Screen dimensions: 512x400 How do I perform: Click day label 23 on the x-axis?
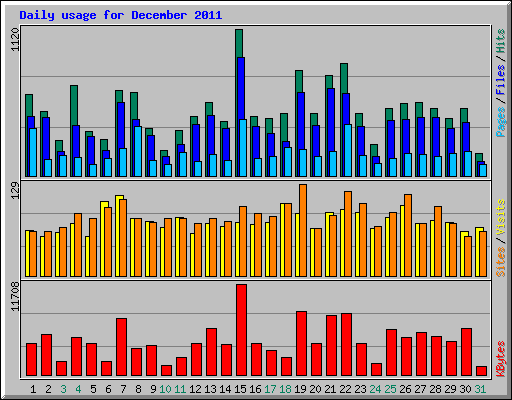click(360, 389)
